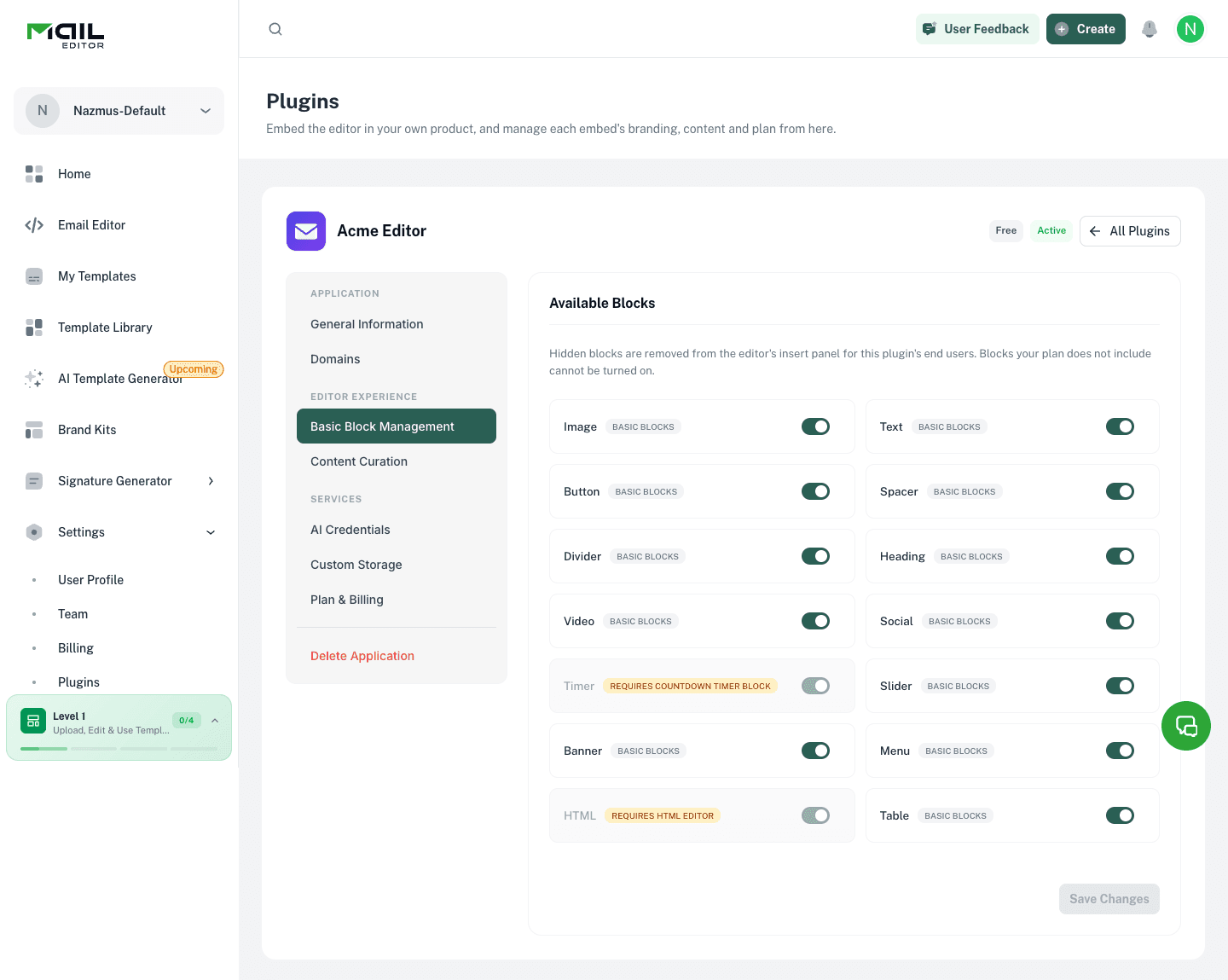Click the Signature Generator icon

[x=34, y=481]
